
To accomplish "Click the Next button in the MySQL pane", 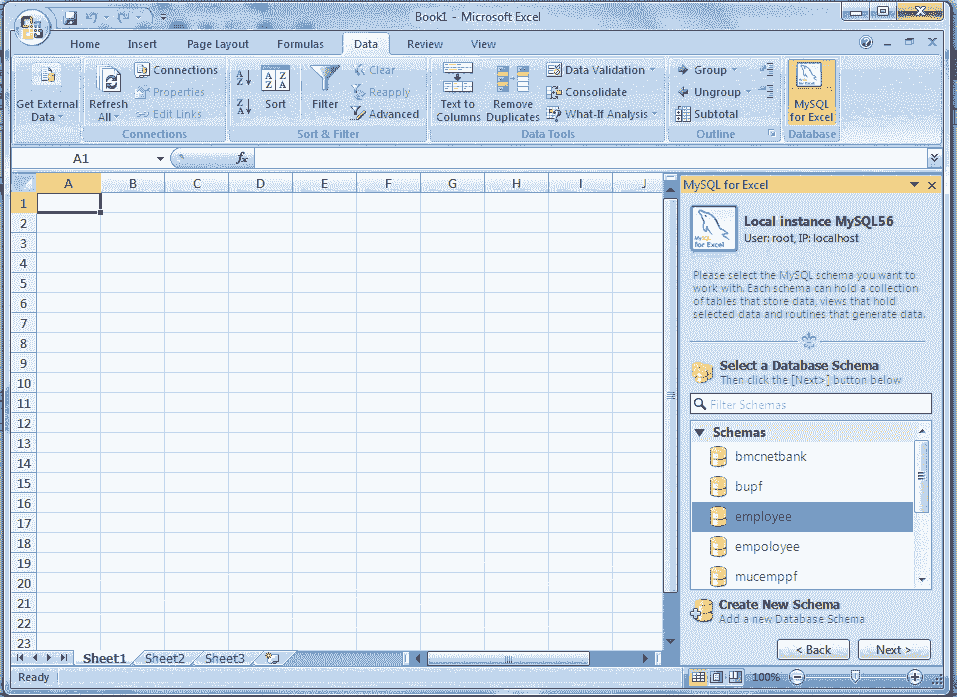I will pyautogui.click(x=893, y=649).
